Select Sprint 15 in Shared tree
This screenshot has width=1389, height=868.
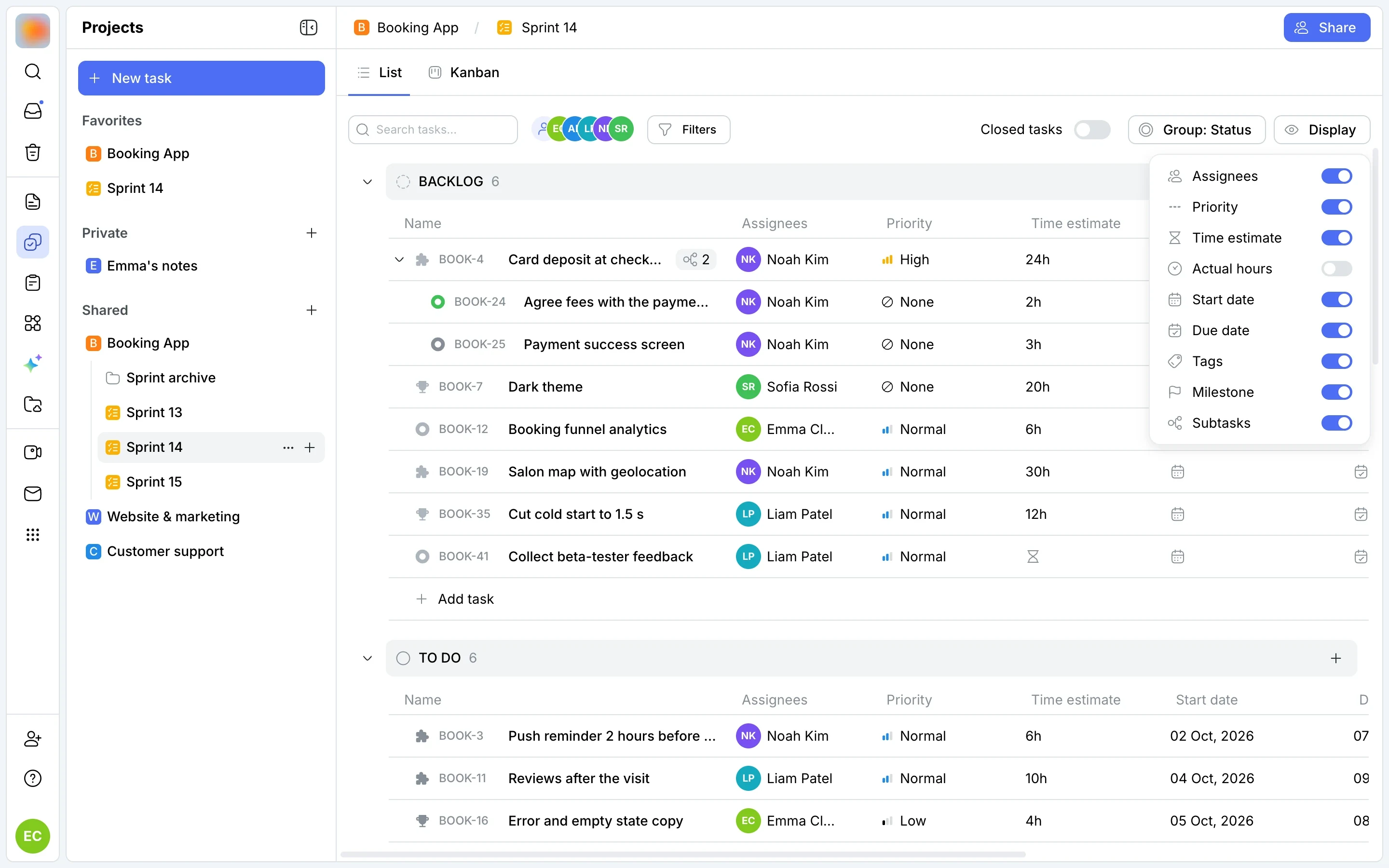154,482
